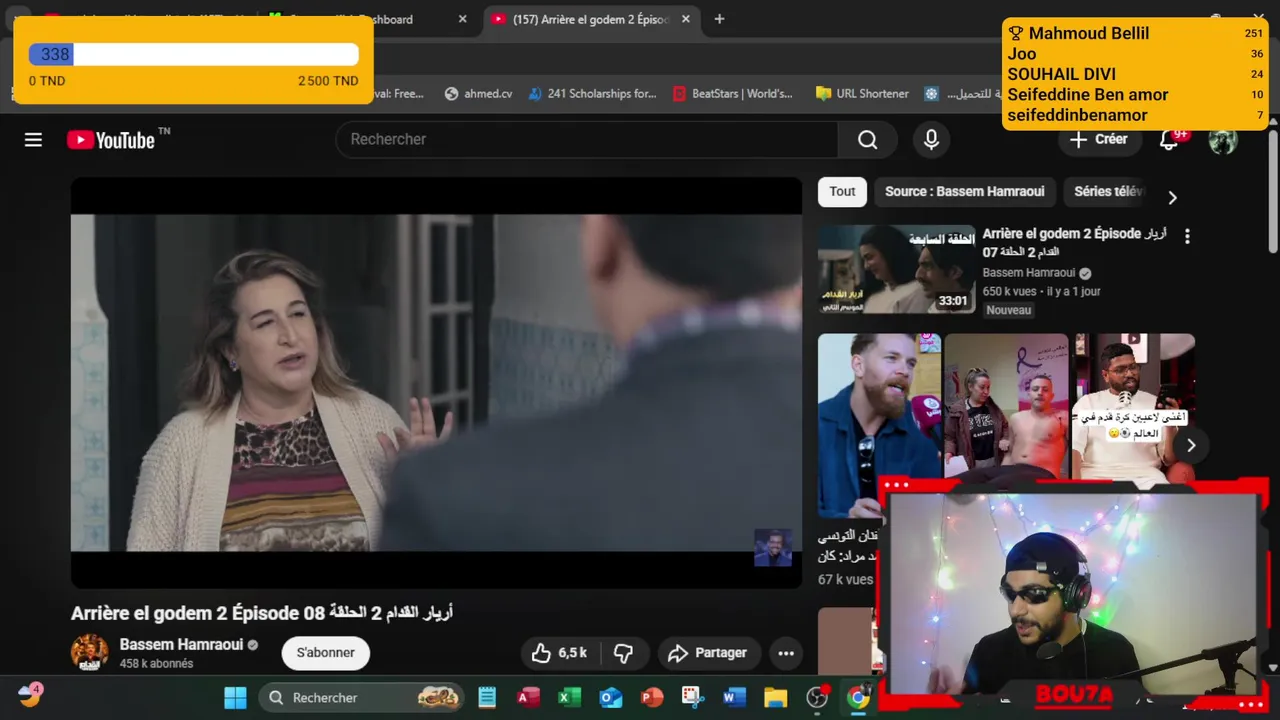The height and width of the screenshot is (720, 1280).
Task: Launch Microsoft Access from the taskbar
Action: (528, 697)
